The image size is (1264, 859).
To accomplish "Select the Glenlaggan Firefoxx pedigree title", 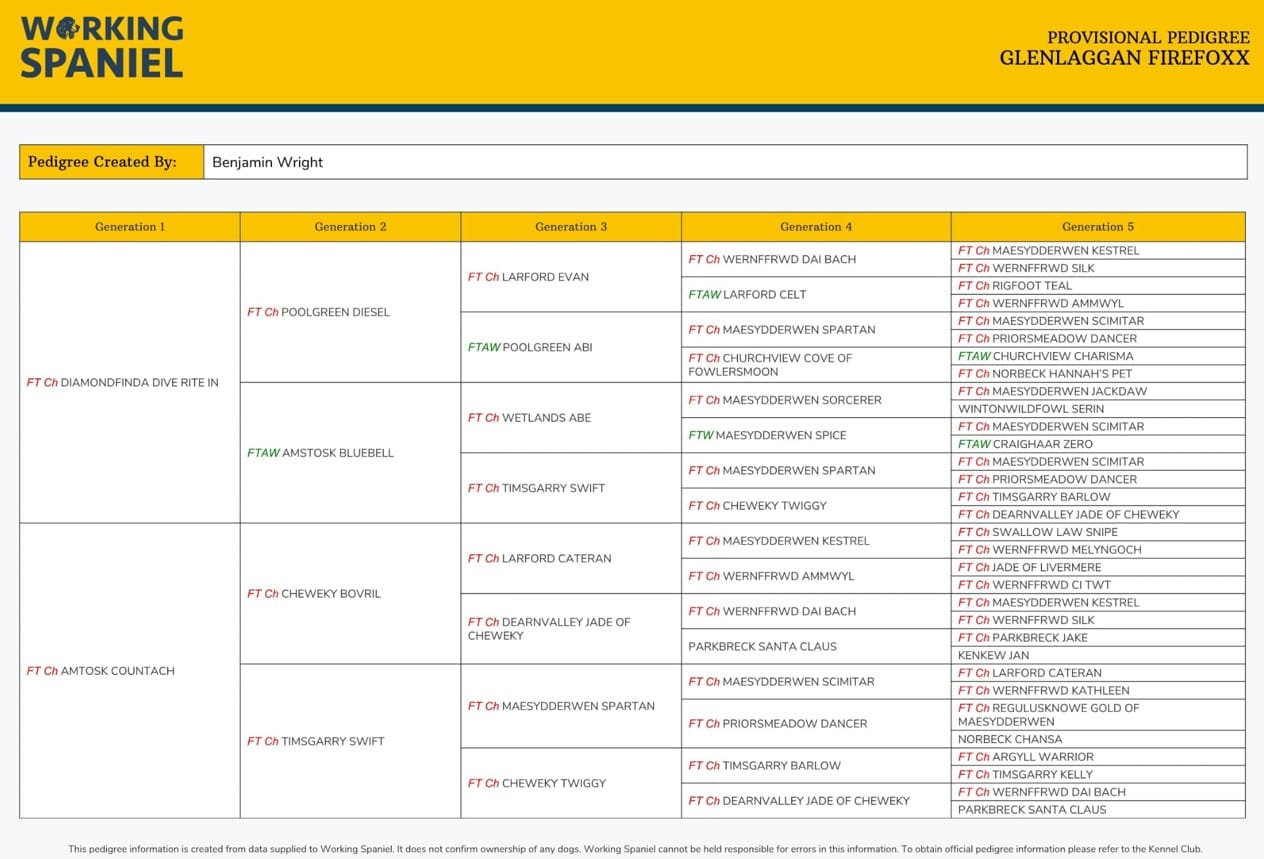I will click(x=1124, y=58).
